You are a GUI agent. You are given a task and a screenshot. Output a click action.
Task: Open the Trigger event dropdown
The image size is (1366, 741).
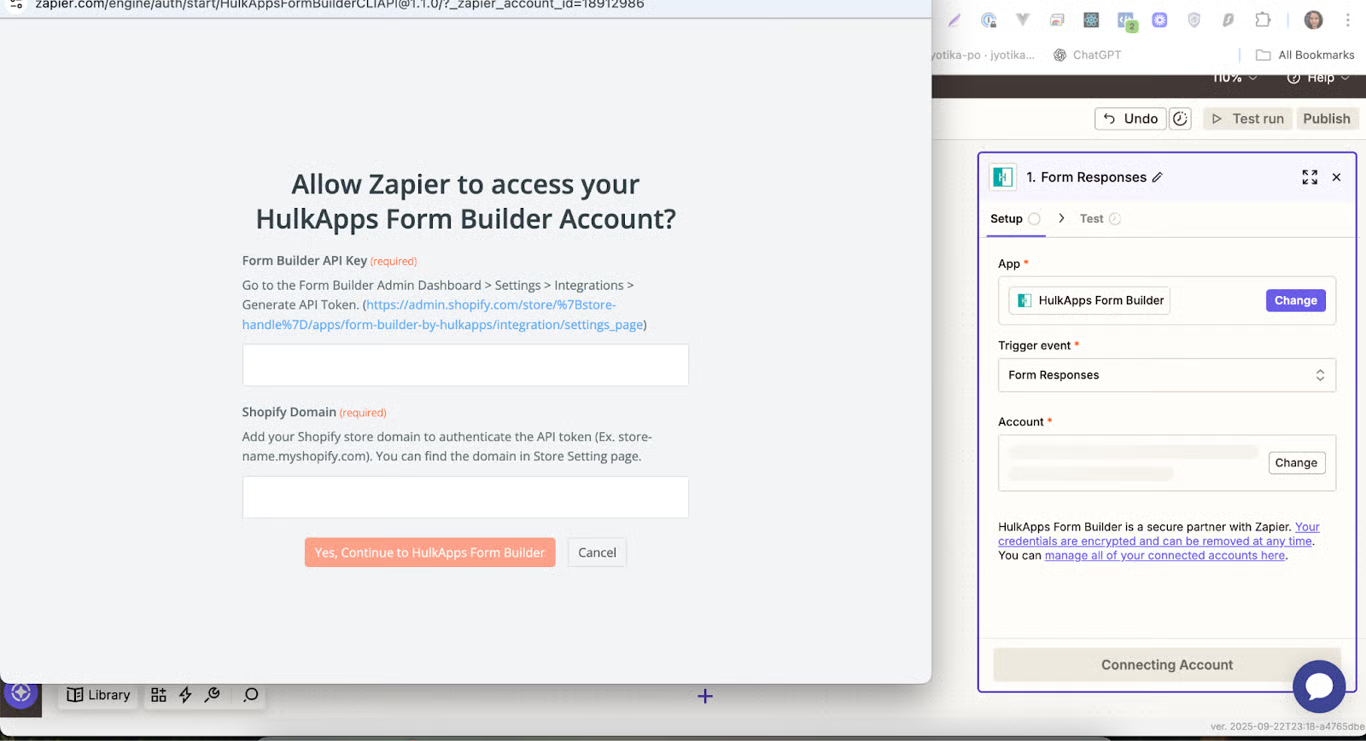[1166, 375]
